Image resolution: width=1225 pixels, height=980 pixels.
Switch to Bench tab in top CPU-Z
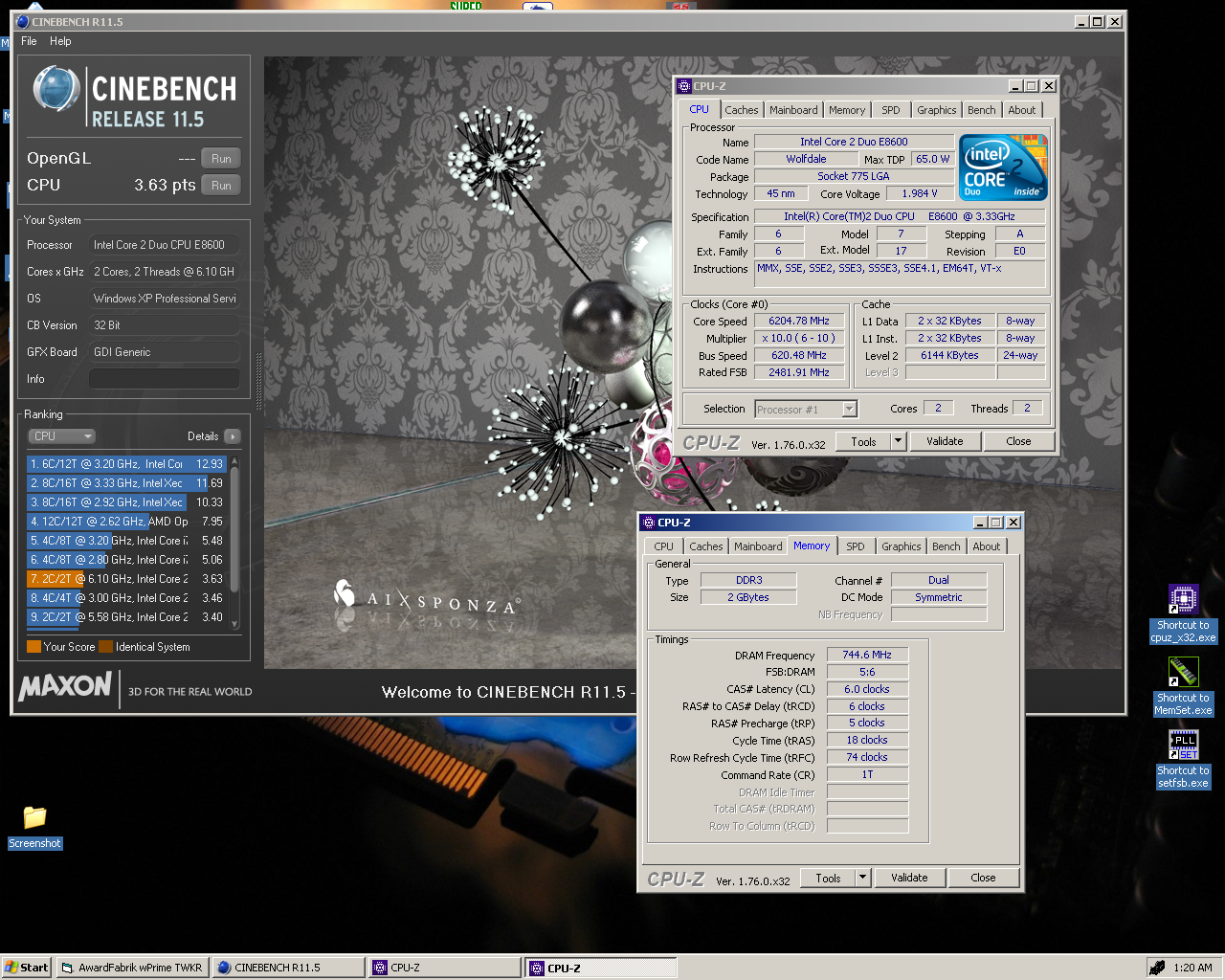[x=982, y=110]
